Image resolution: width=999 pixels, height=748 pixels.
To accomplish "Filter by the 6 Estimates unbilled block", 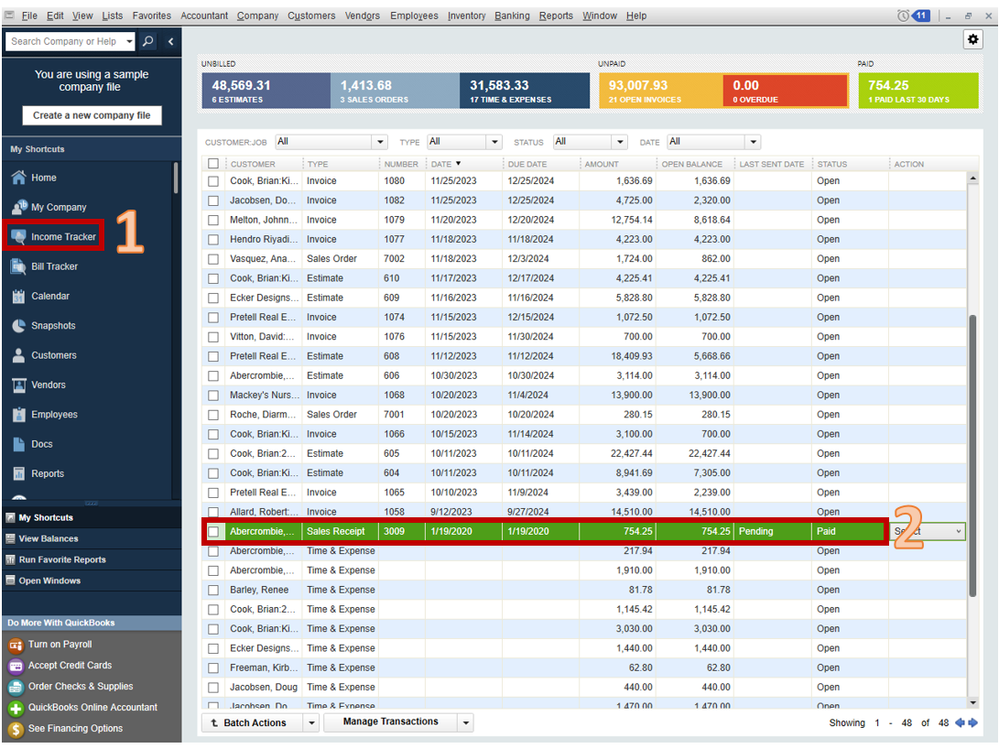I will click(266, 90).
